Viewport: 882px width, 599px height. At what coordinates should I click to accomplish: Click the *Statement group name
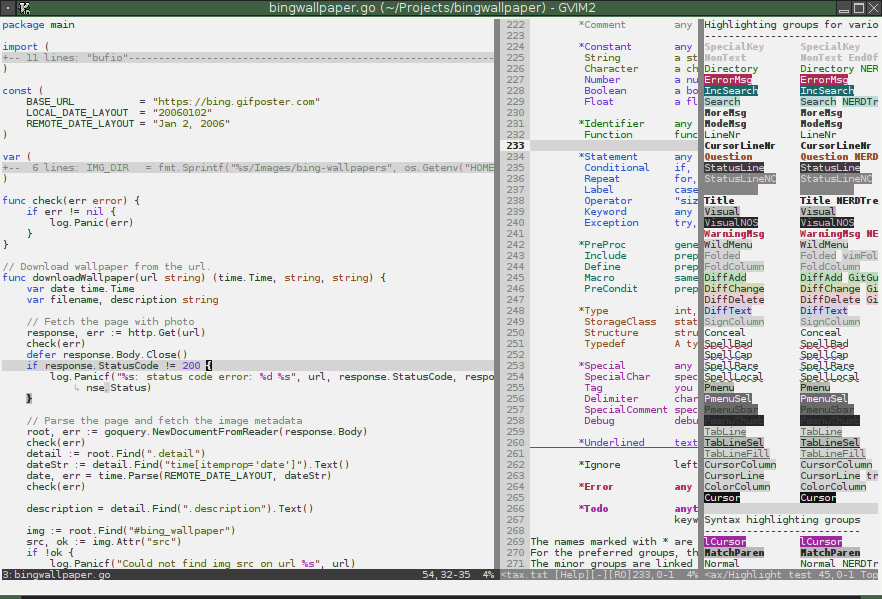tap(608, 157)
